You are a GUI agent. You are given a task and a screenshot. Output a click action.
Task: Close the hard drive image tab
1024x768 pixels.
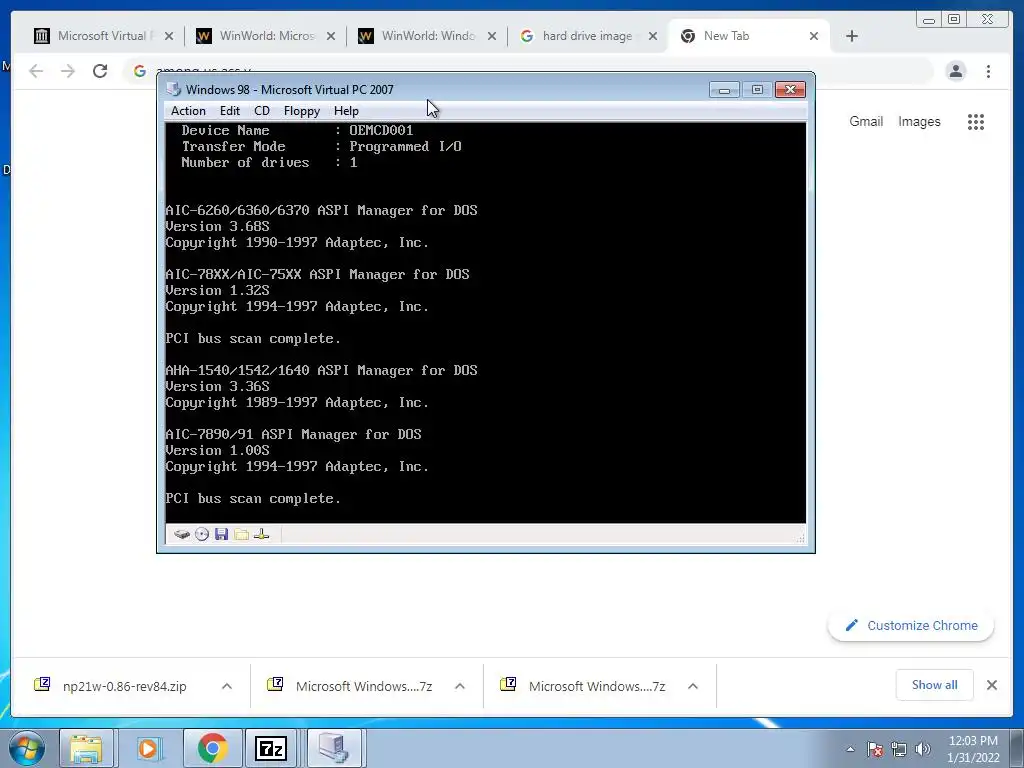pos(652,36)
